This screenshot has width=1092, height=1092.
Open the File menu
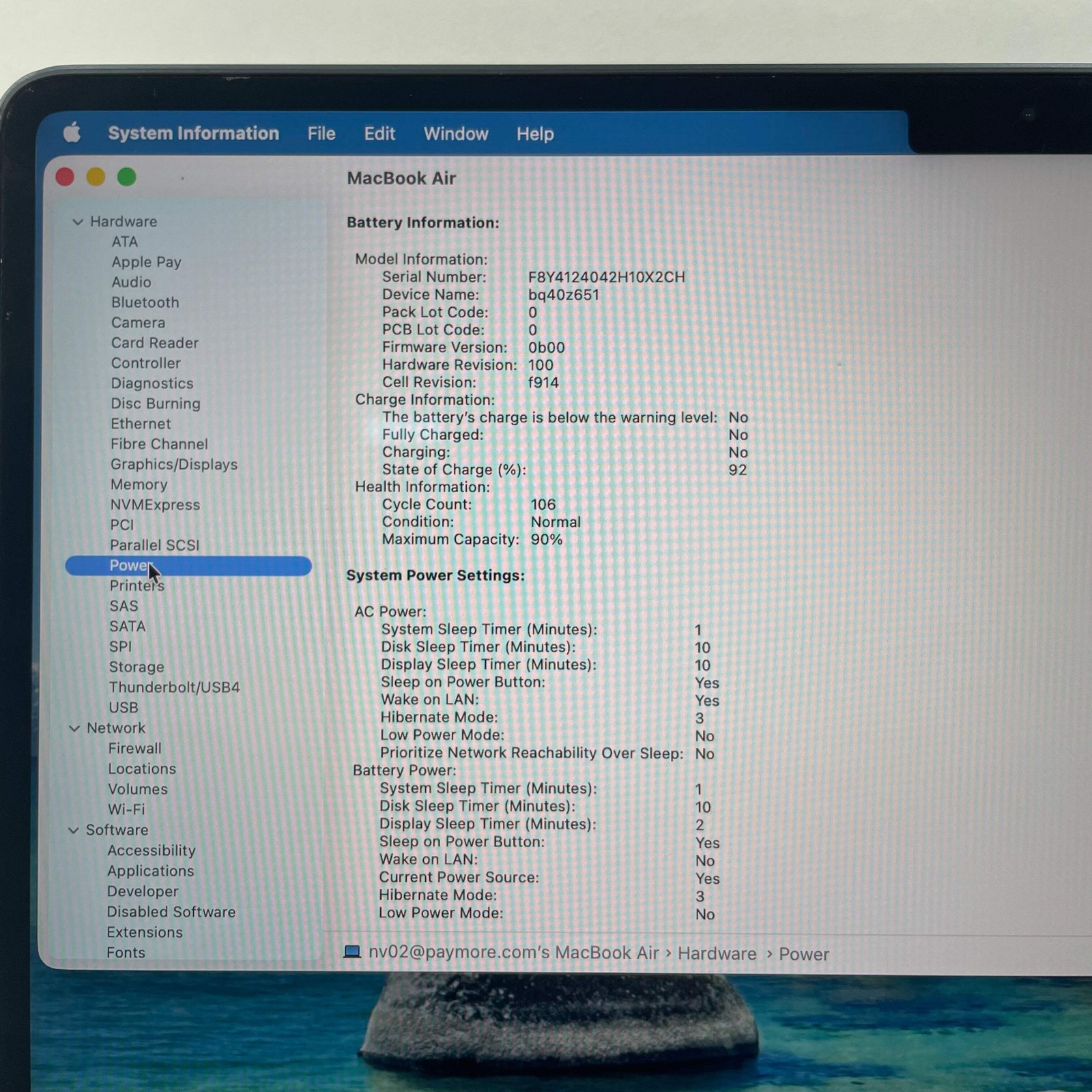(321, 134)
